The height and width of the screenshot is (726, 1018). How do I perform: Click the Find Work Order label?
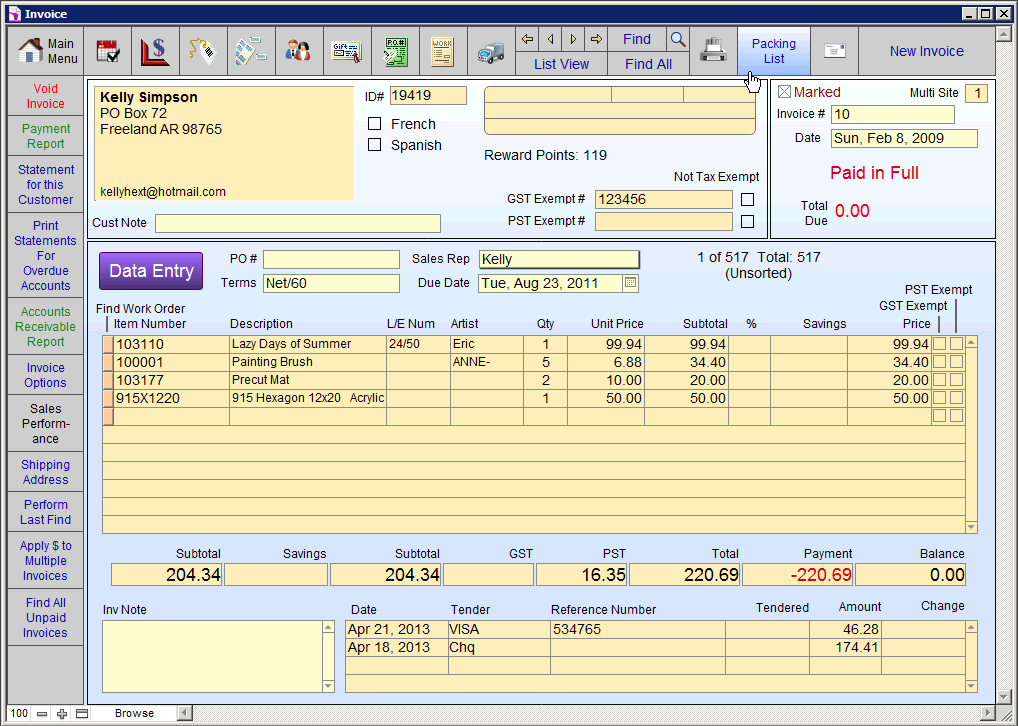(140, 308)
